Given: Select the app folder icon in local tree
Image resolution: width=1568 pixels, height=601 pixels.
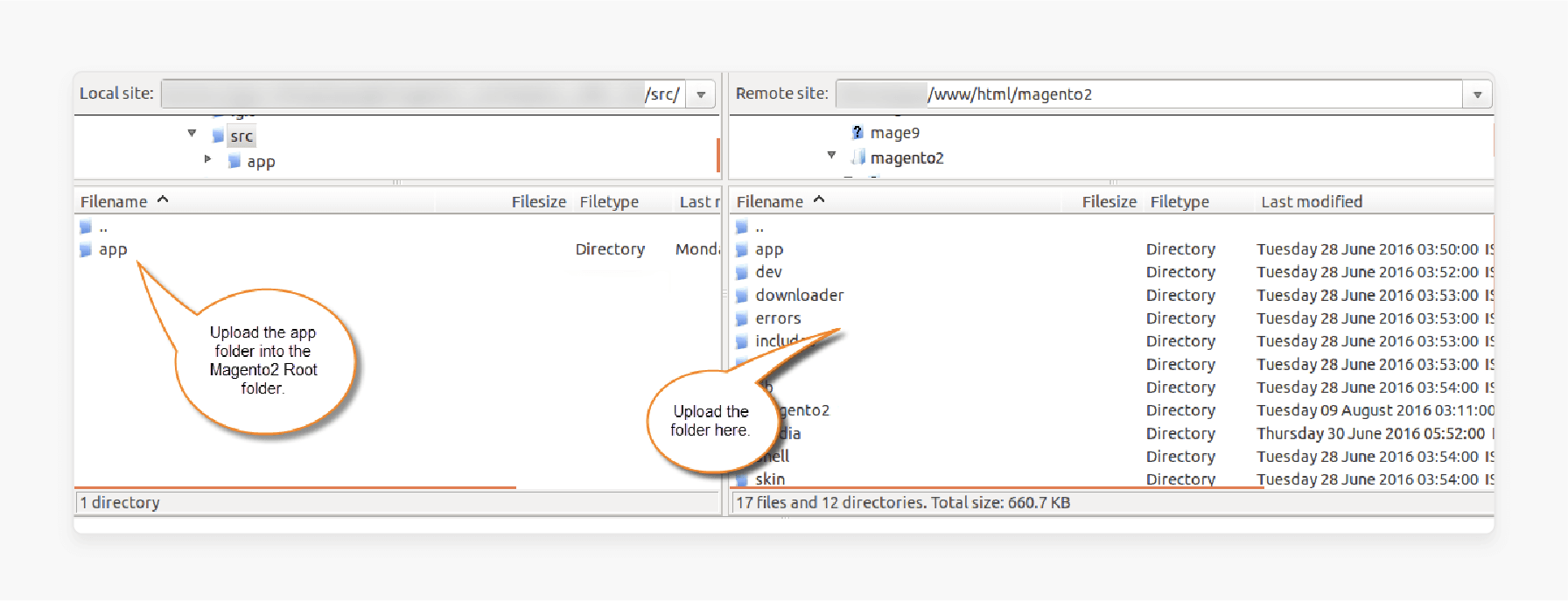Looking at the screenshot, I should (x=234, y=161).
